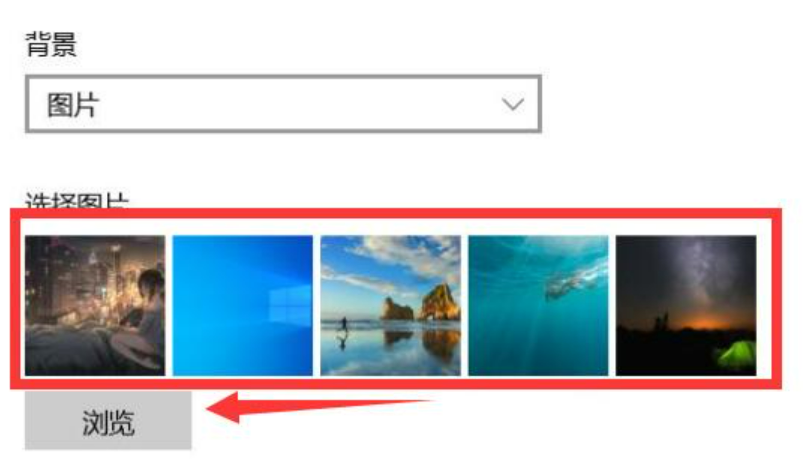Click the 浏览 button

[108, 421]
